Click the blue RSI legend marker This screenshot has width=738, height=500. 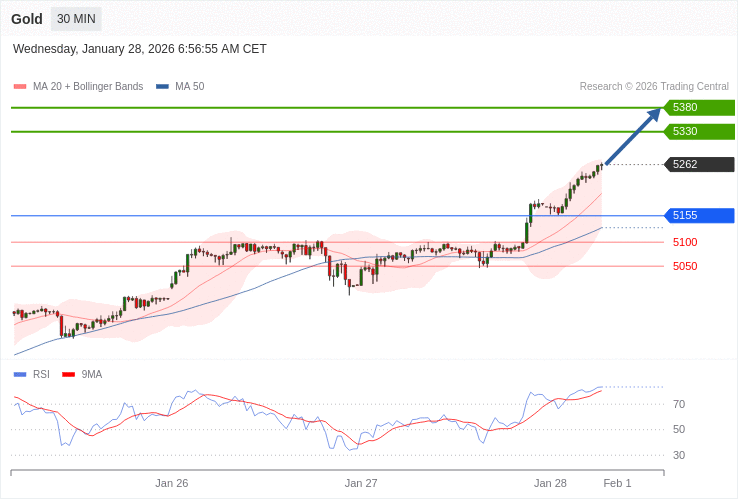20,375
